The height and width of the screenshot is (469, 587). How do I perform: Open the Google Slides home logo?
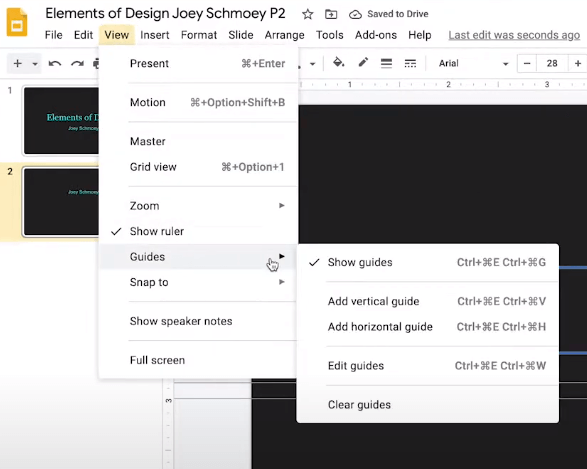pyautogui.click(x=17, y=23)
